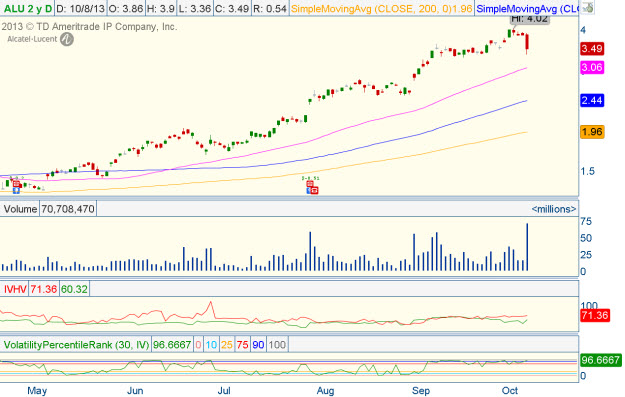Click the L: 3.36 low value
The image size is (625, 397).
pos(194,8)
